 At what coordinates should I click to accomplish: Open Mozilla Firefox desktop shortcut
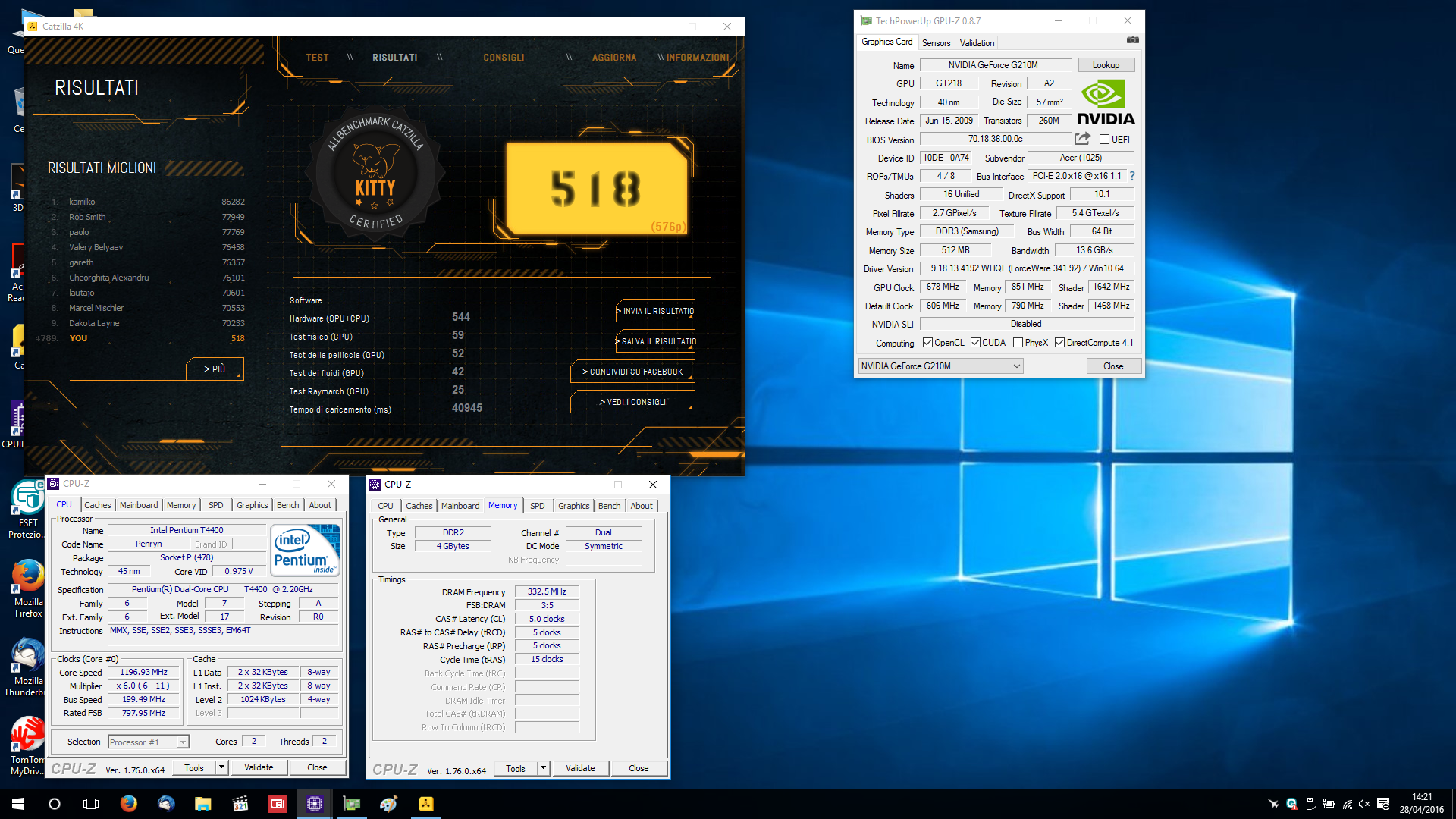coord(28,588)
